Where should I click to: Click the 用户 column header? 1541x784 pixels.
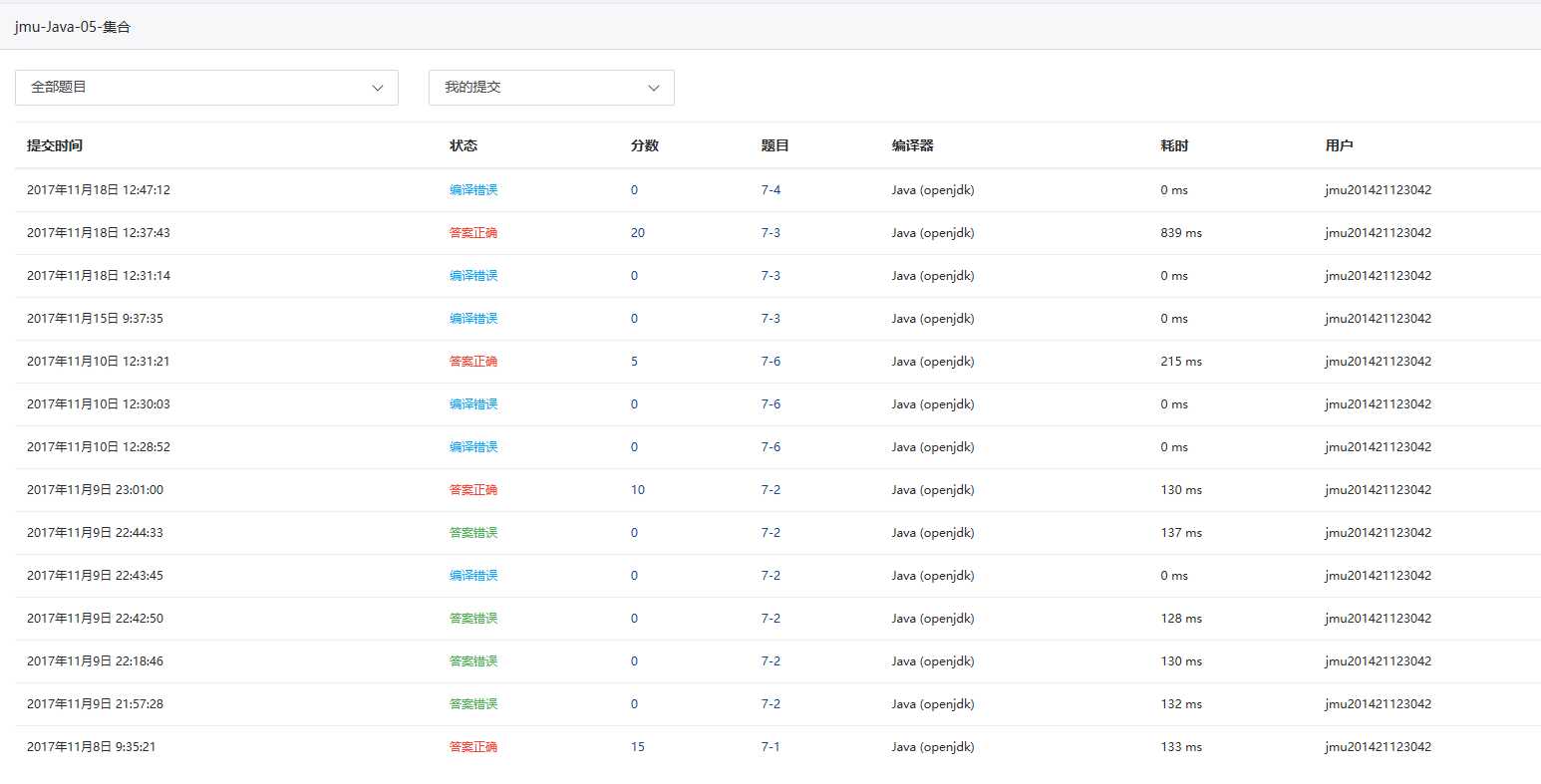click(x=1339, y=145)
